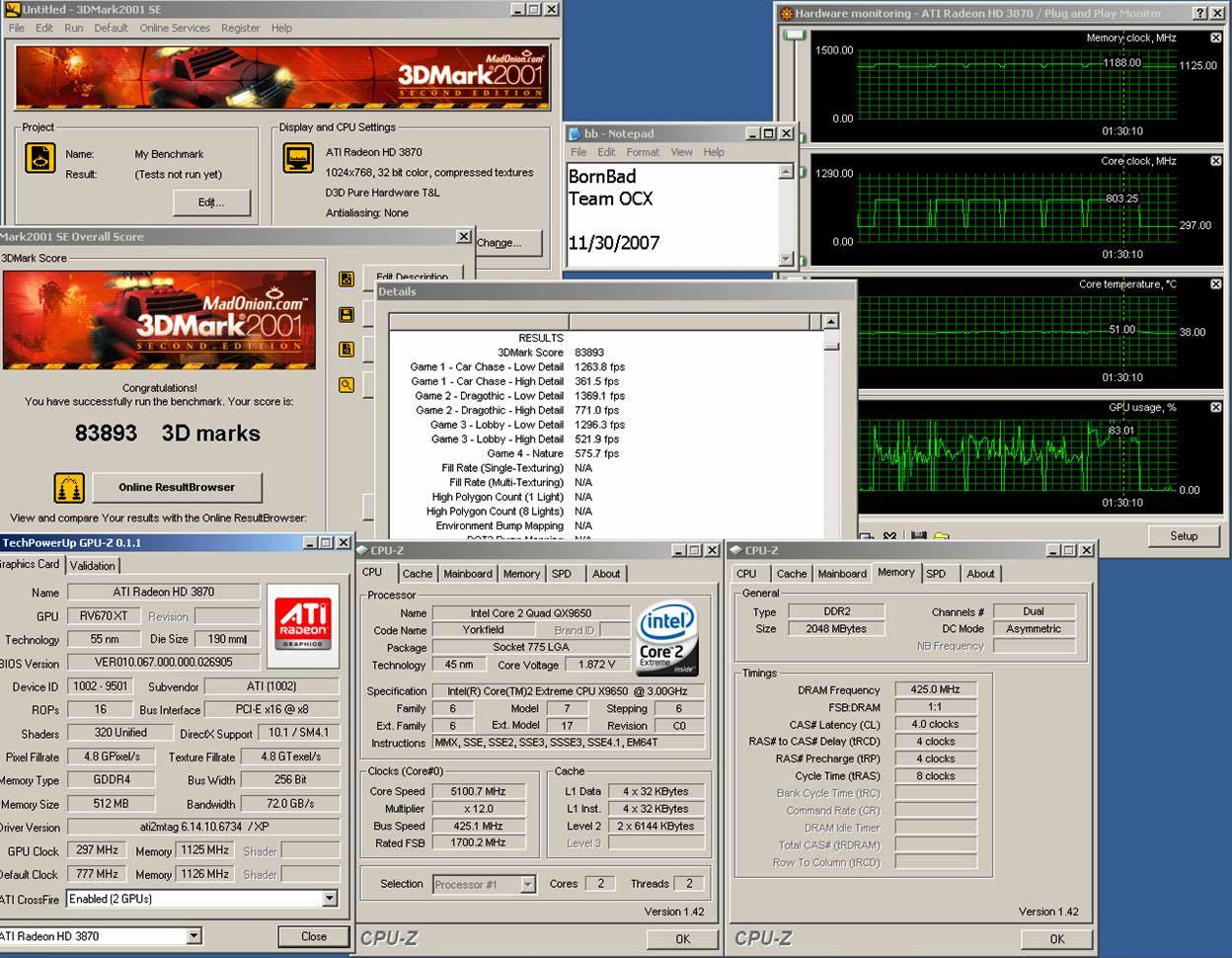Image resolution: width=1232 pixels, height=958 pixels.
Task: Click the Notepad title bar icon
Action: (x=574, y=133)
